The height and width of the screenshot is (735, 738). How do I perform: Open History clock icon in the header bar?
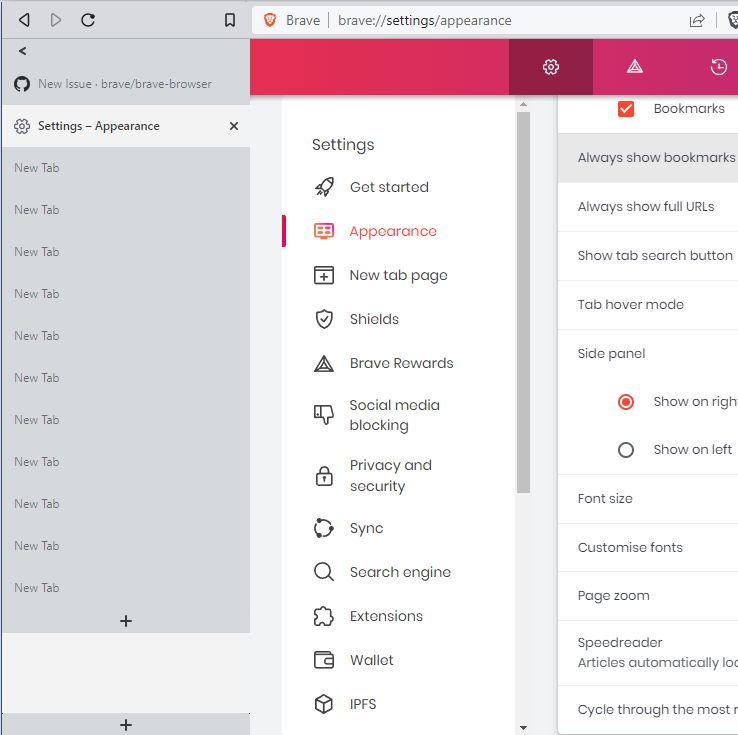coord(718,67)
